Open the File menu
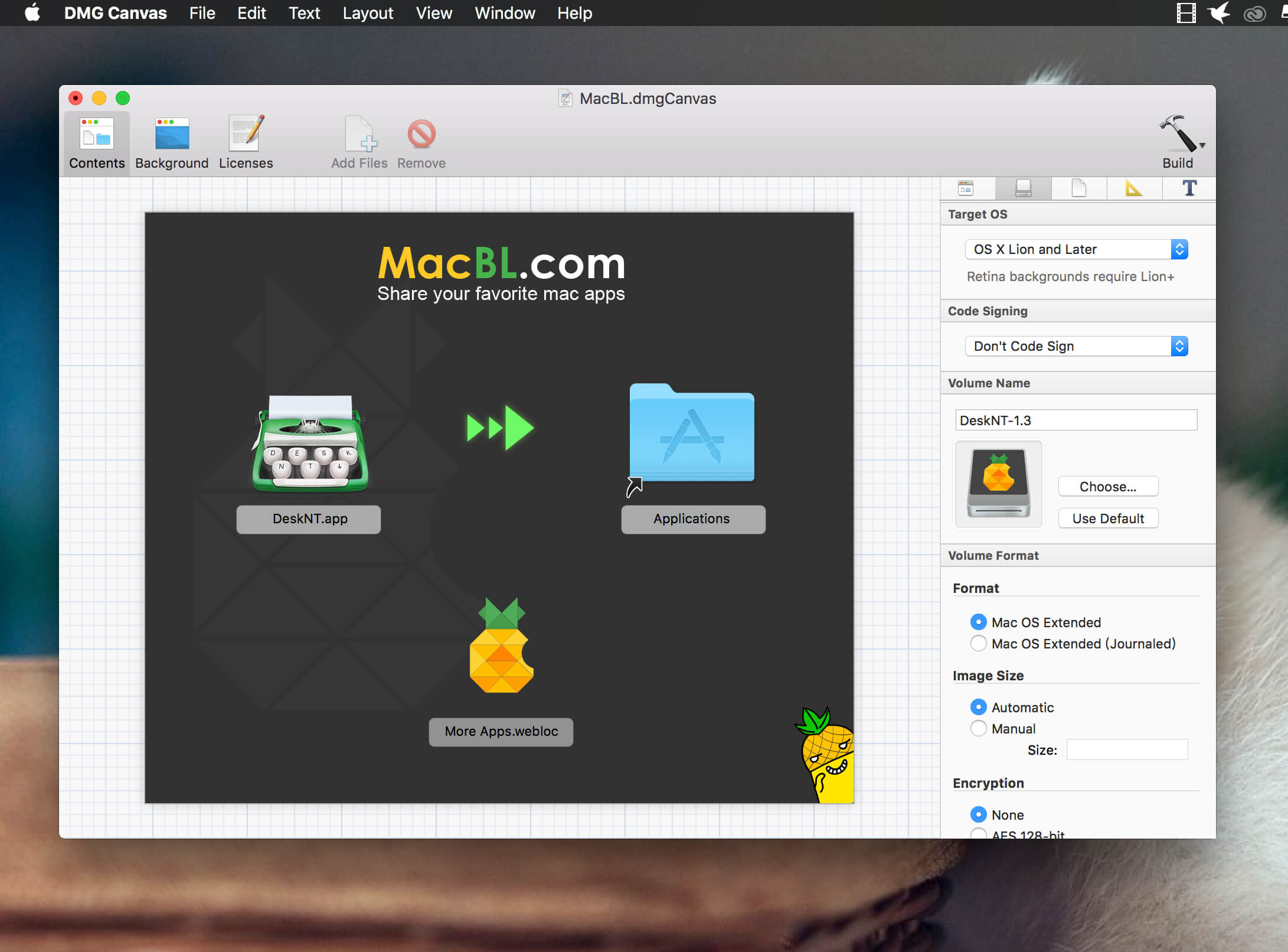Viewport: 1288px width, 952px height. (x=202, y=13)
